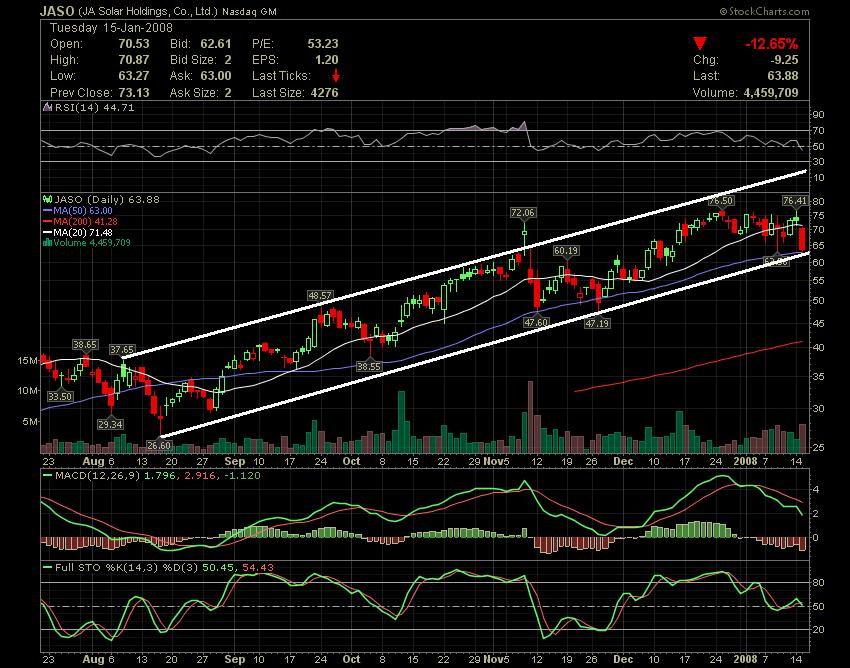Click the Chg value -9.25
This screenshot has width=850, height=668.
(x=784, y=60)
